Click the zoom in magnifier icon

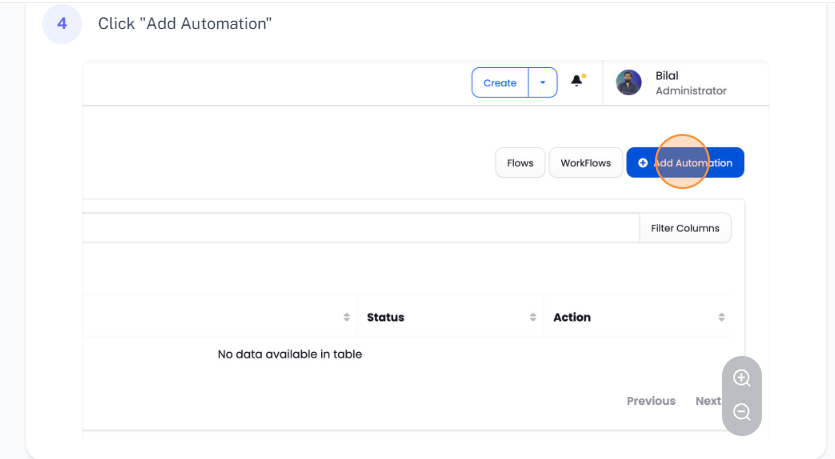pos(742,378)
